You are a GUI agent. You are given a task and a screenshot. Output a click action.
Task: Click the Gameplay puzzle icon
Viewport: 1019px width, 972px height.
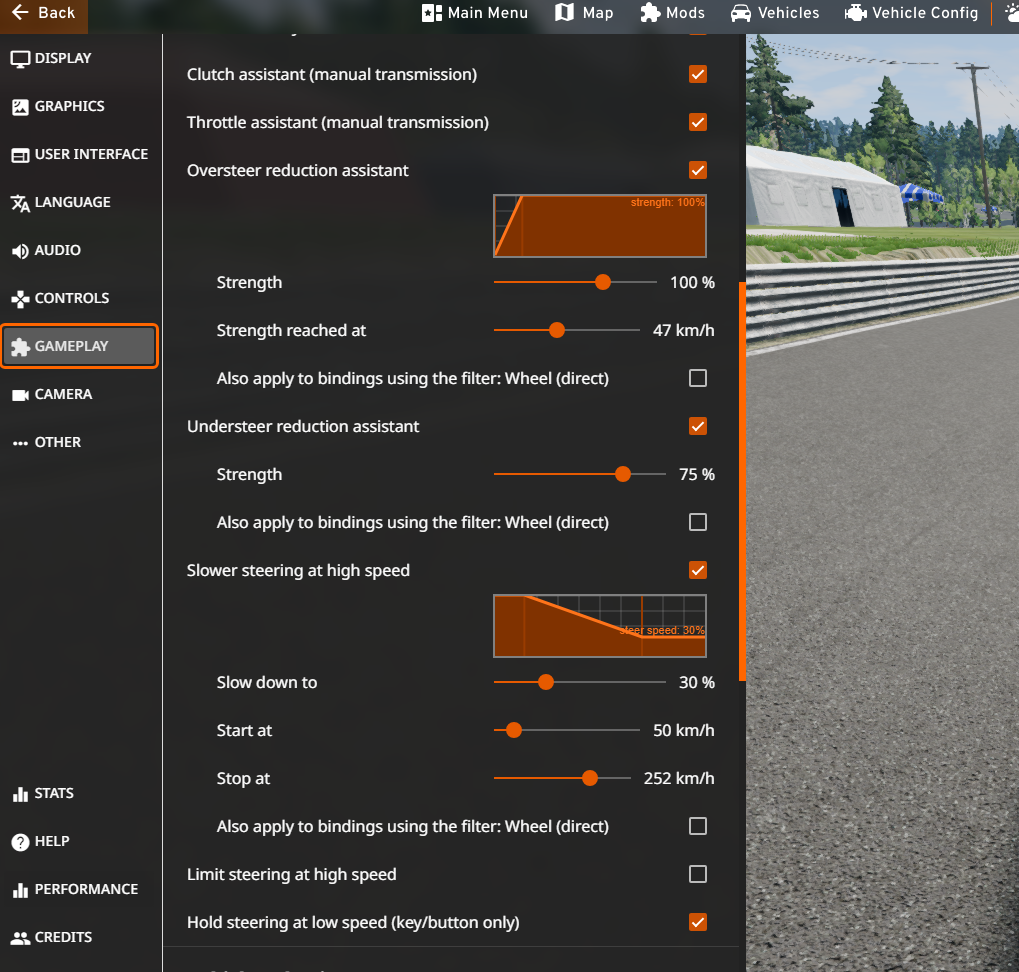pos(20,347)
